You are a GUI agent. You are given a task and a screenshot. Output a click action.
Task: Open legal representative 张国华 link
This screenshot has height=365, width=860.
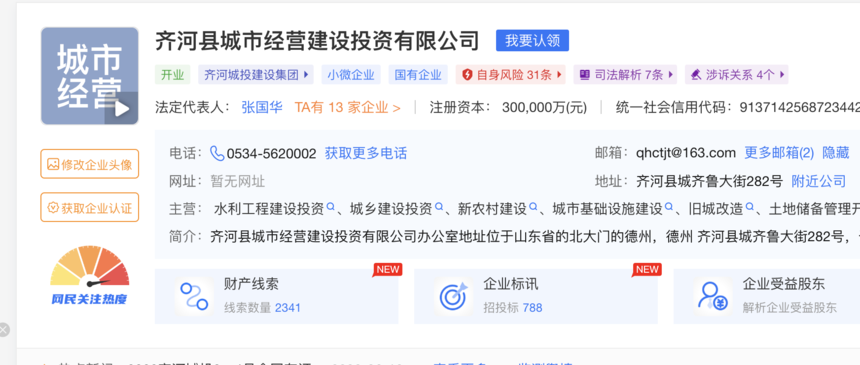pyautogui.click(x=262, y=108)
